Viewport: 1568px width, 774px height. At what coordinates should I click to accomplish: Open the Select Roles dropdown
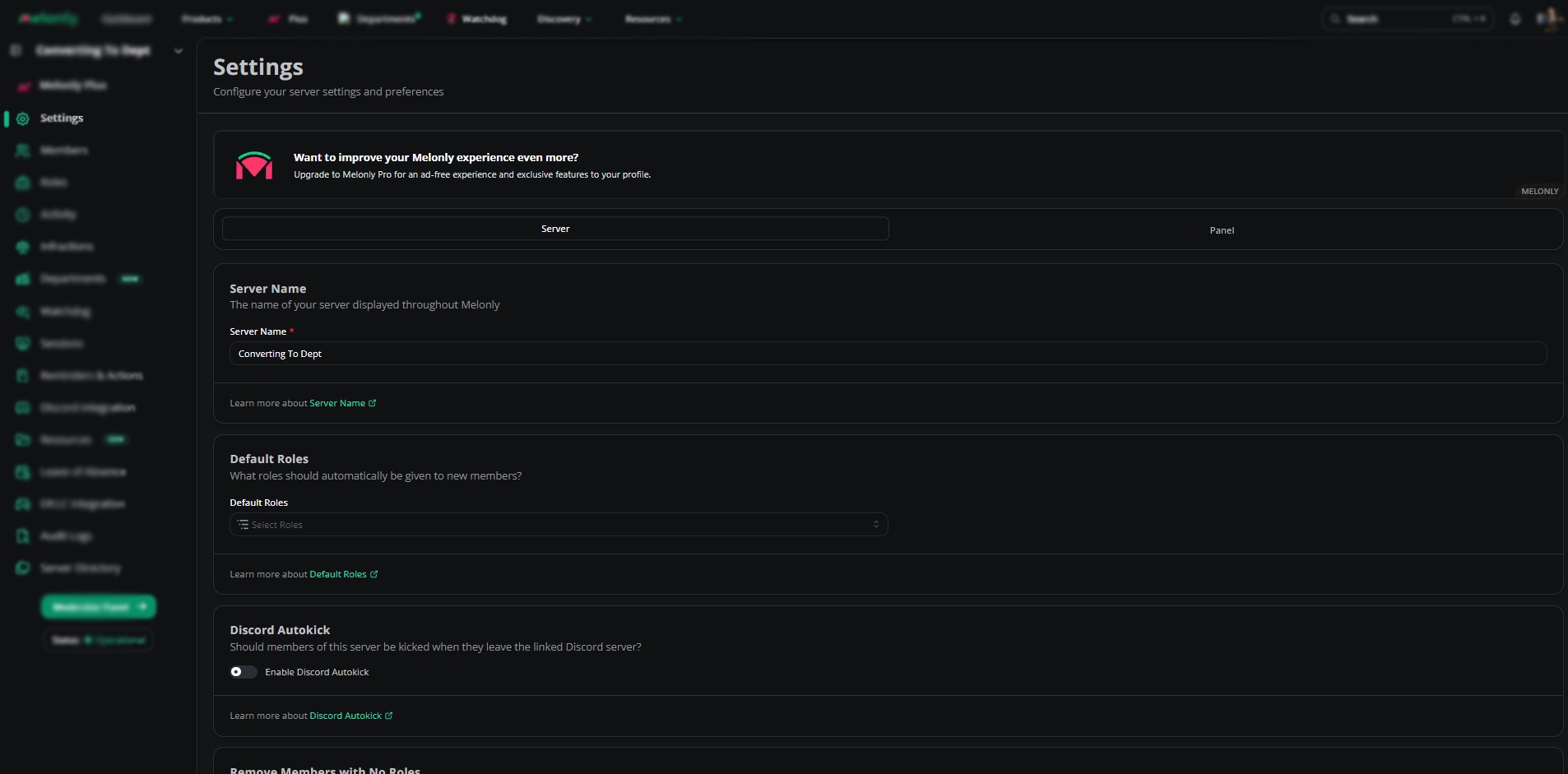coord(559,525)
